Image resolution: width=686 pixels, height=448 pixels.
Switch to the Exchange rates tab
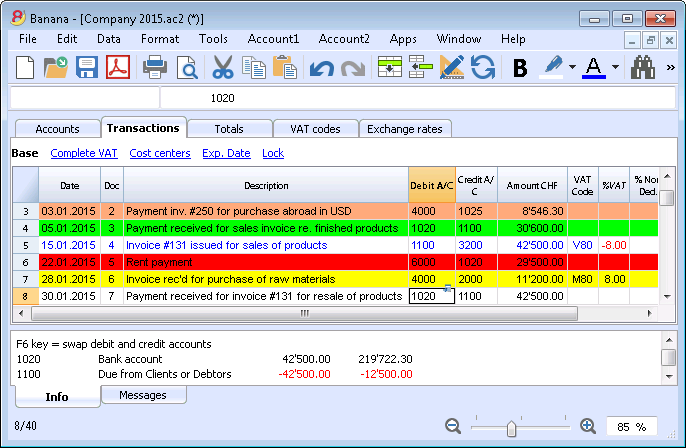click(x=405, y=129)
